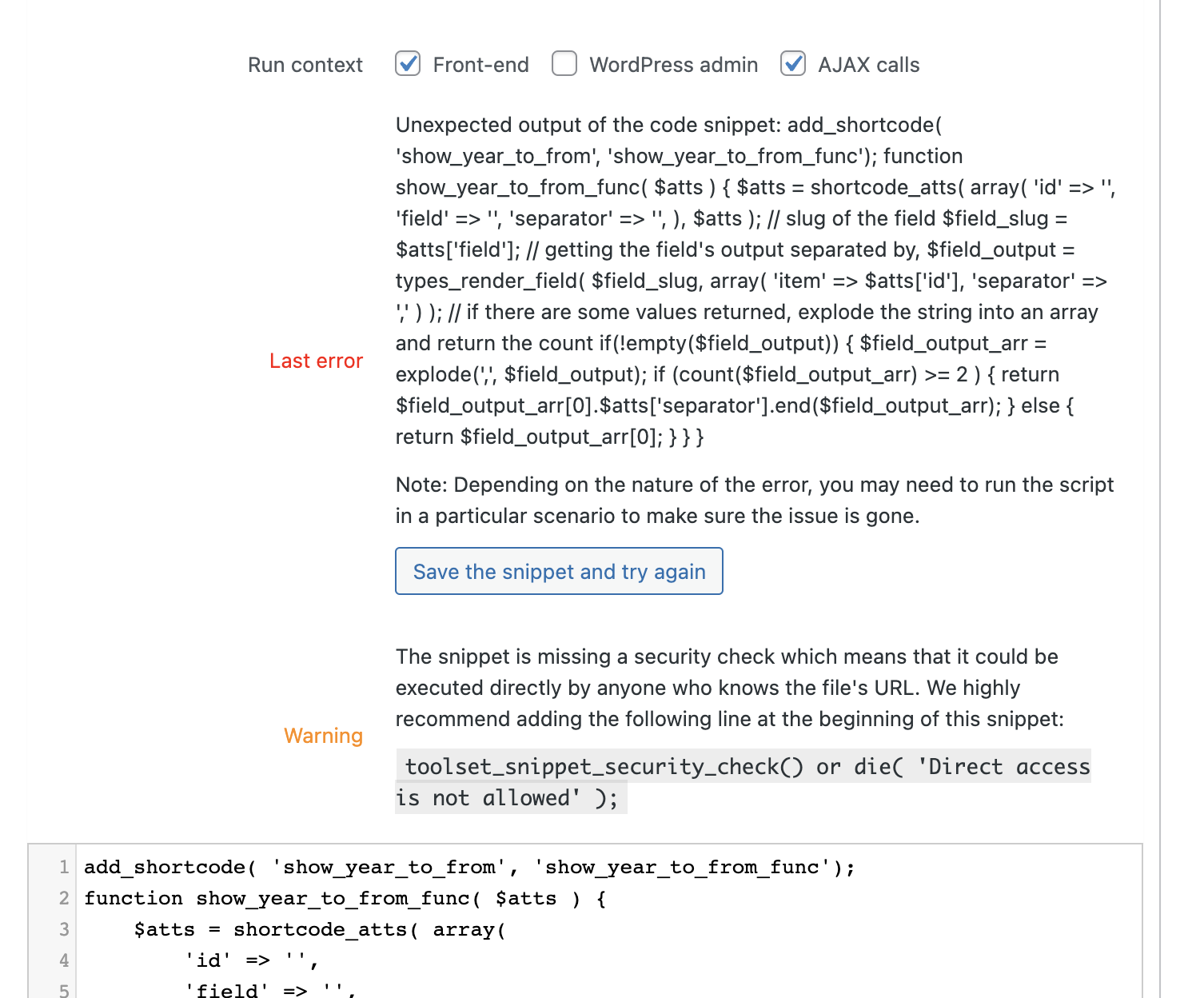This screenshot has width=1204, height=998.
Task: Click the Front-end label text
Action: pyautogui.click(x=480, y=65)
